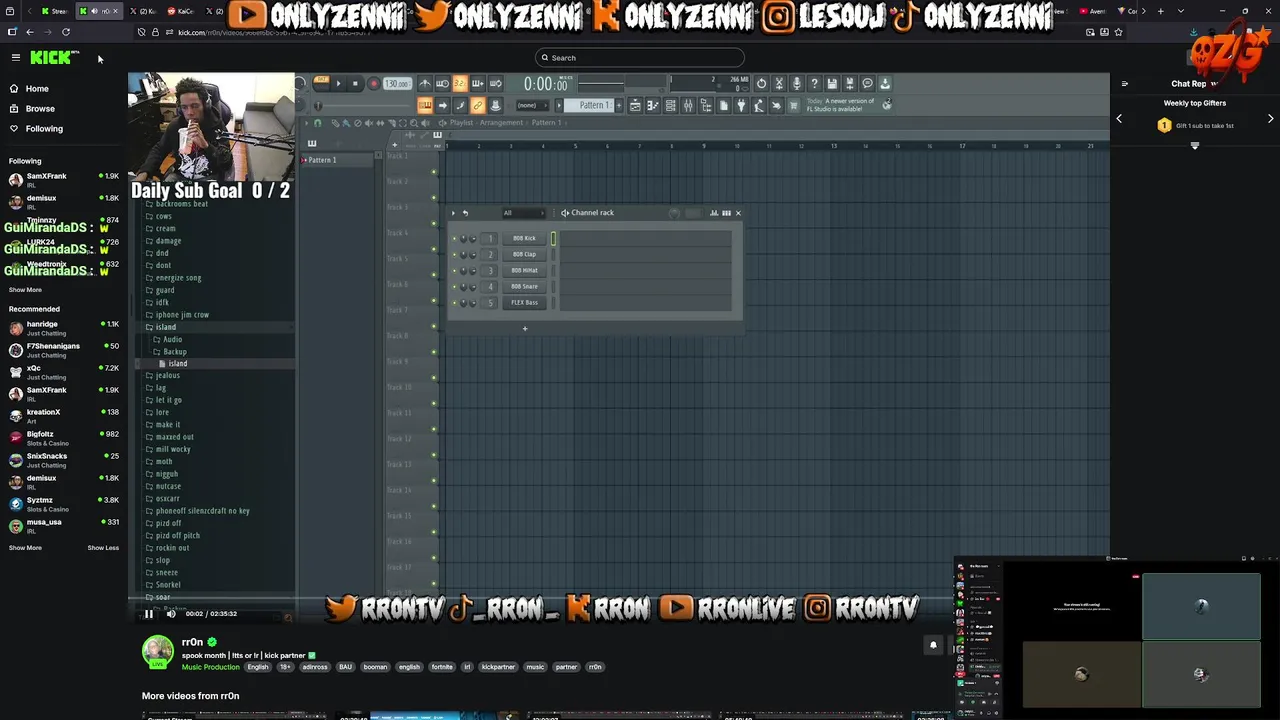
Task: Mute the 808 Kick channel LED
Action: [x=454, y=238]
